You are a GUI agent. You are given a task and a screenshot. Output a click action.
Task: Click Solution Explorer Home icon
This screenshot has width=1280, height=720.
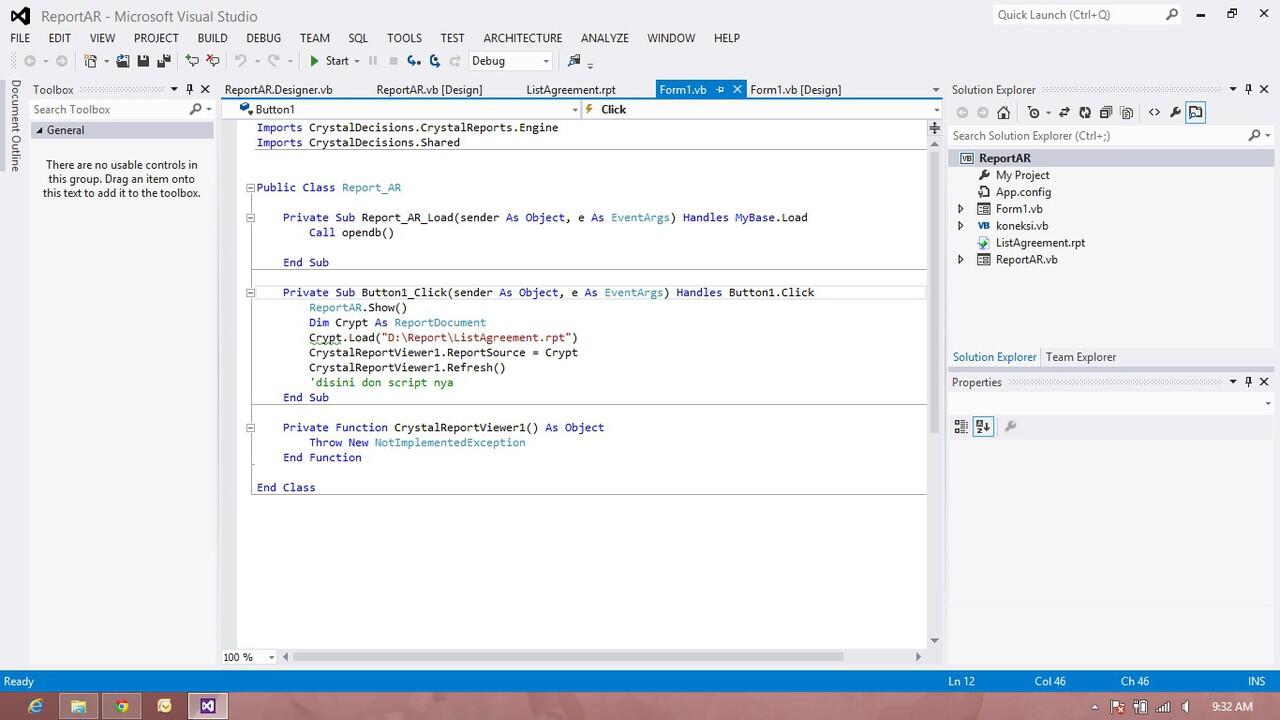1004,112
